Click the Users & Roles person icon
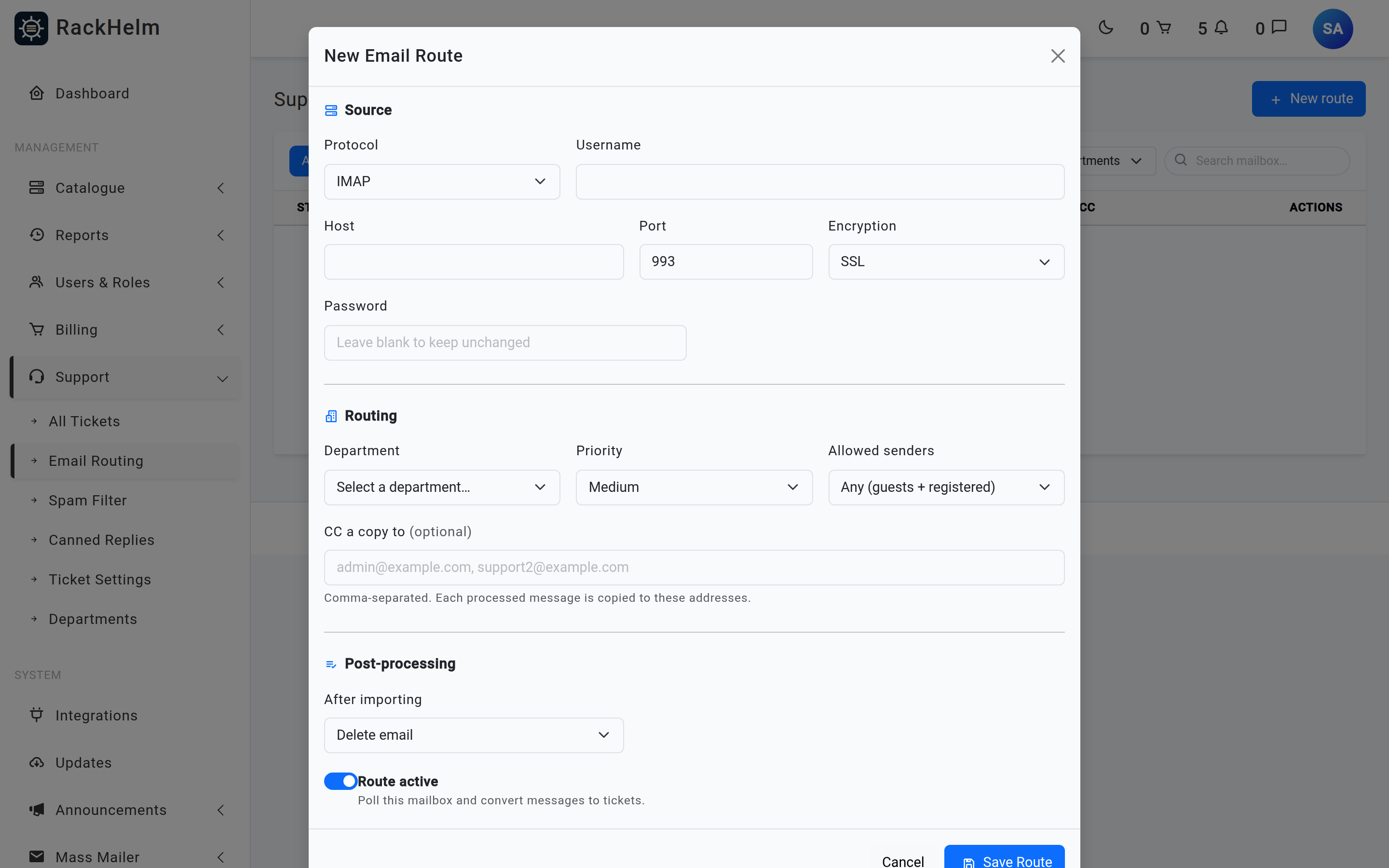 (x=37, y=282)
